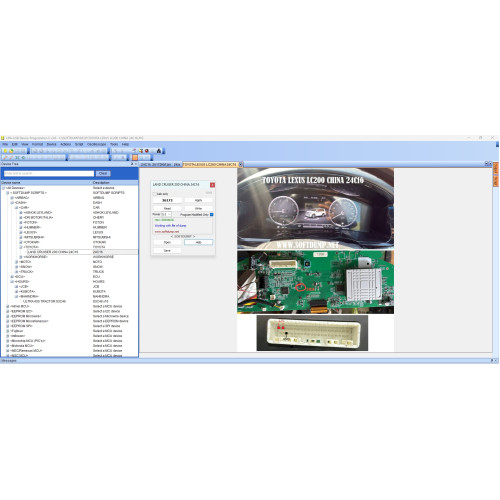Viewport: 500px width, 500px height.
Task: Expand the EEPROM I2C node
Action: click(8, 311)
